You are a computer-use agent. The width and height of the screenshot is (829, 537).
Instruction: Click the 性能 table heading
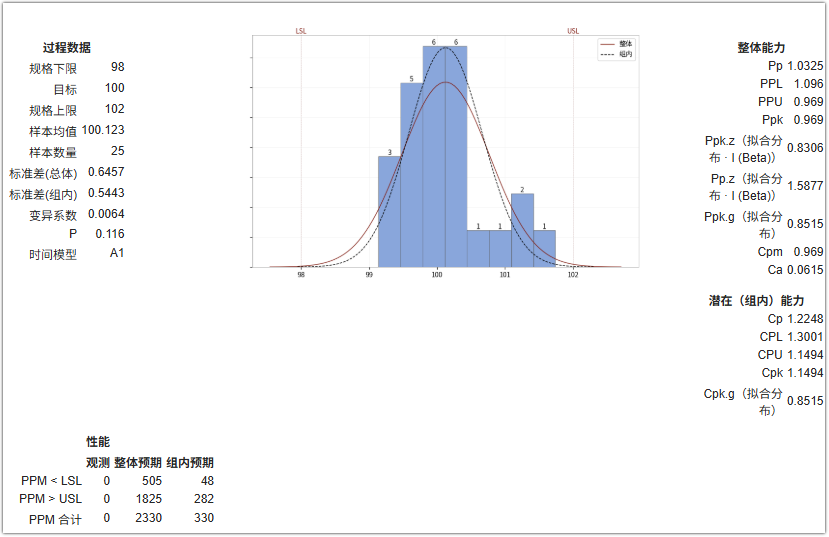pos(98,442)
